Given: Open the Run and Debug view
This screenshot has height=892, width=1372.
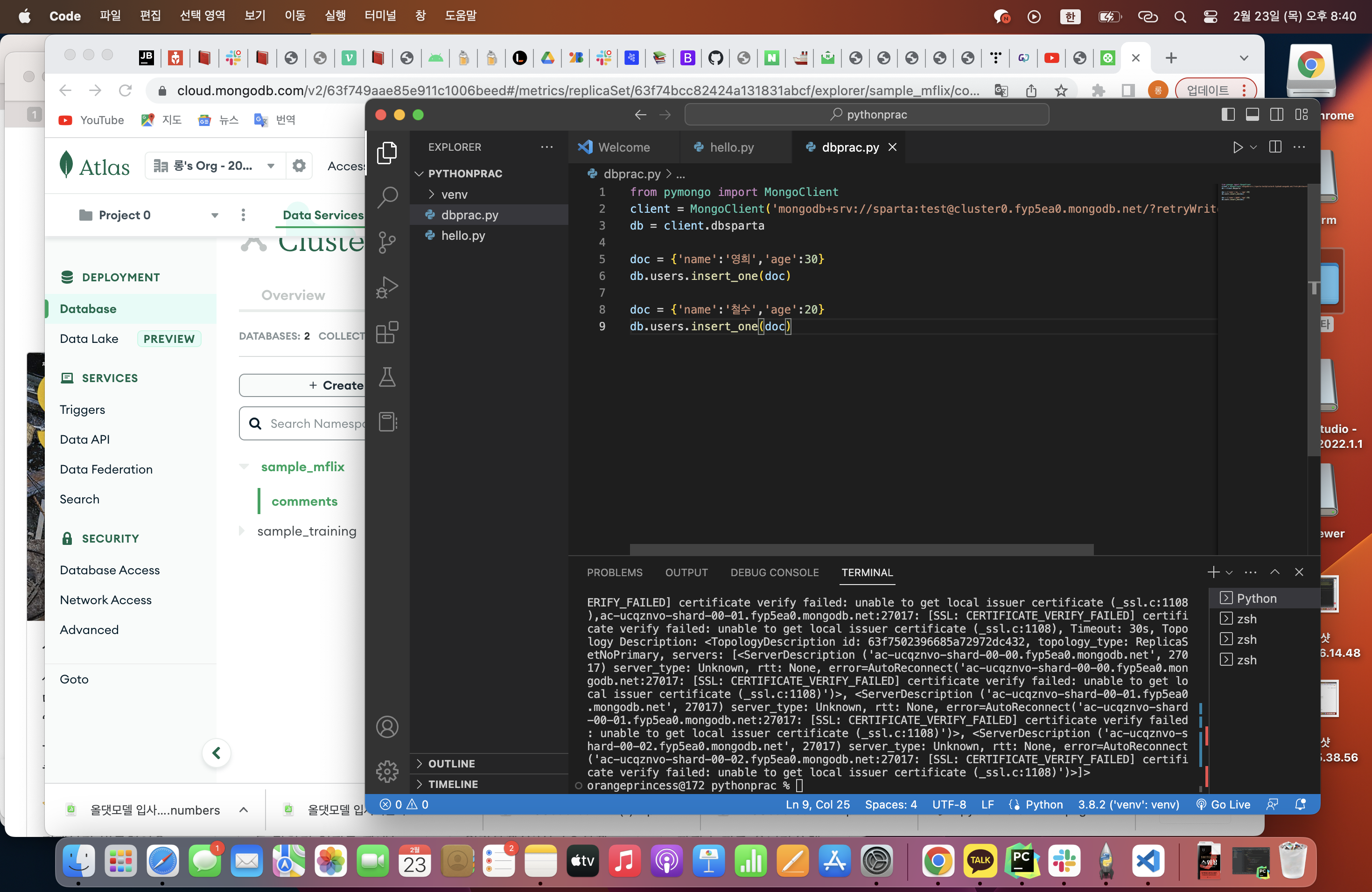Looking at the screenshot, I should (387, 287).
